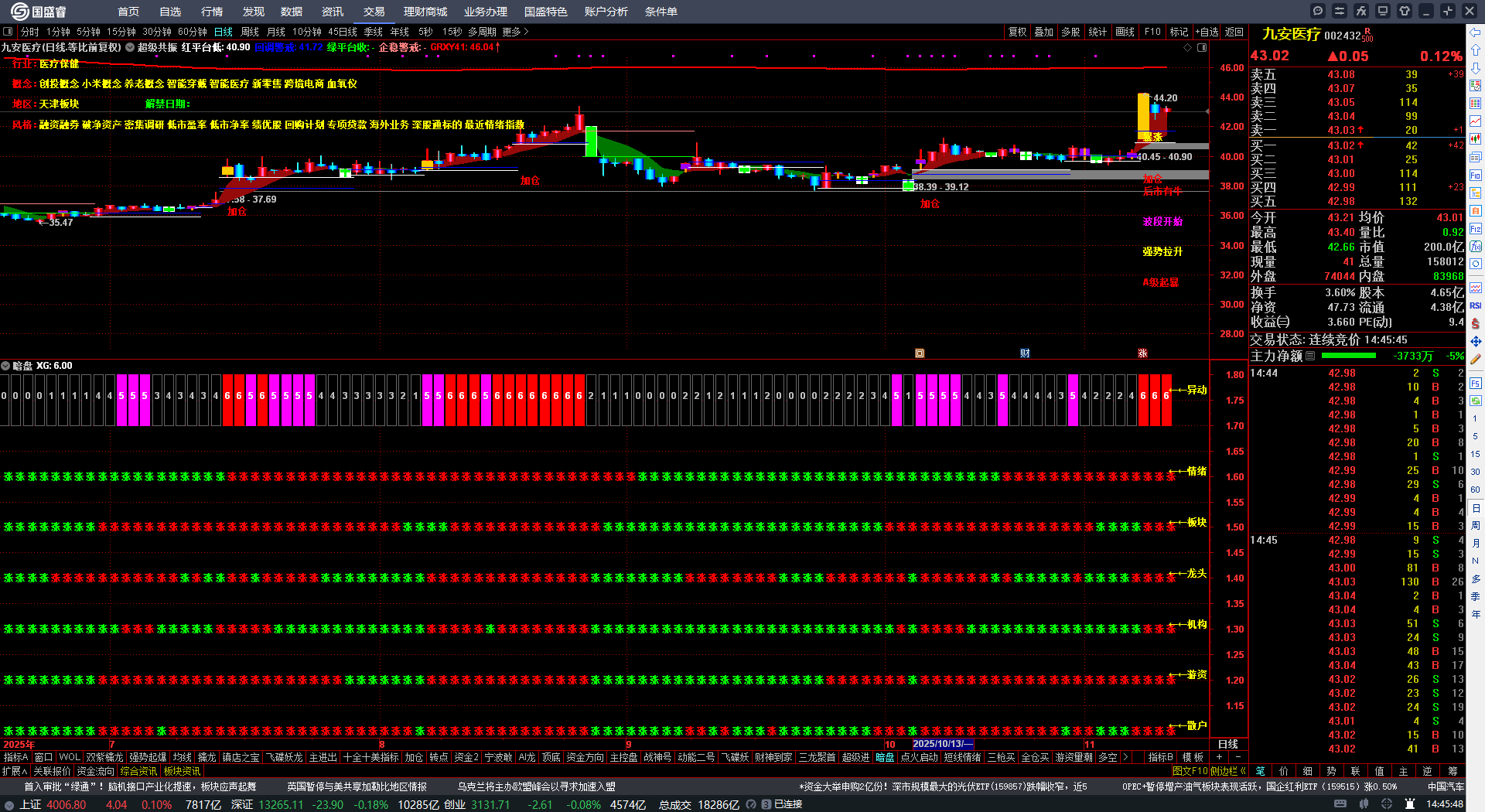Click the +自选 add to watchlist button
Screen dimensions: 1485x812
coord(1207,32)
